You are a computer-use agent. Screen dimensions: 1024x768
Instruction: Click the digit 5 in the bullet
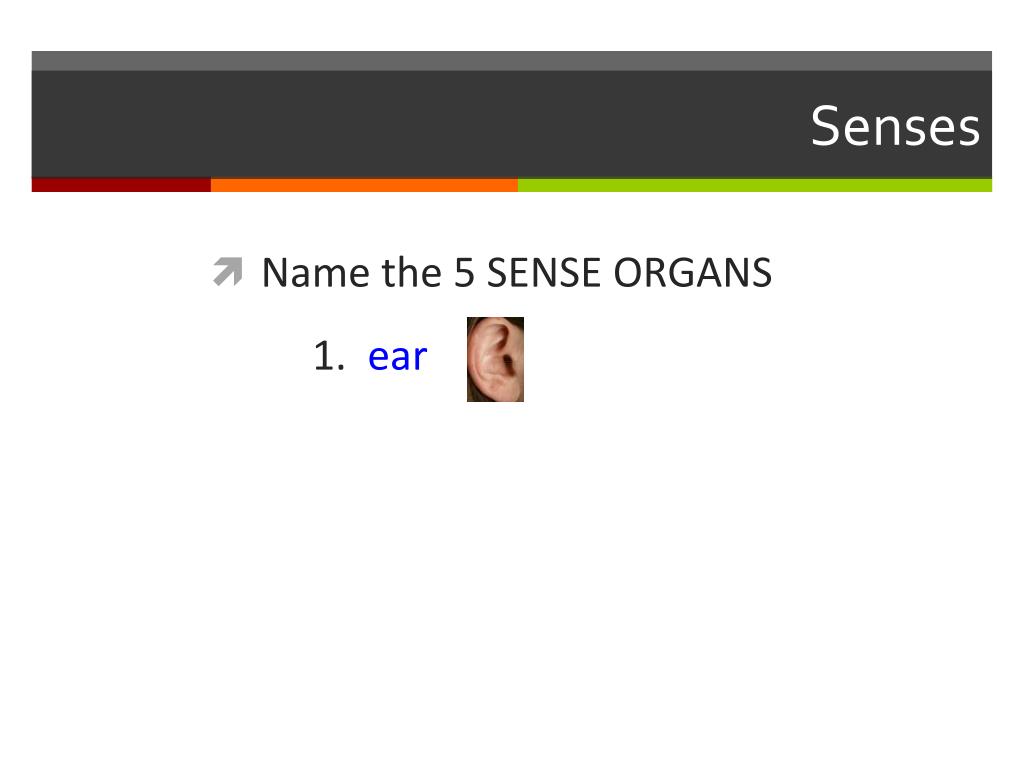[x=464, y=272]
